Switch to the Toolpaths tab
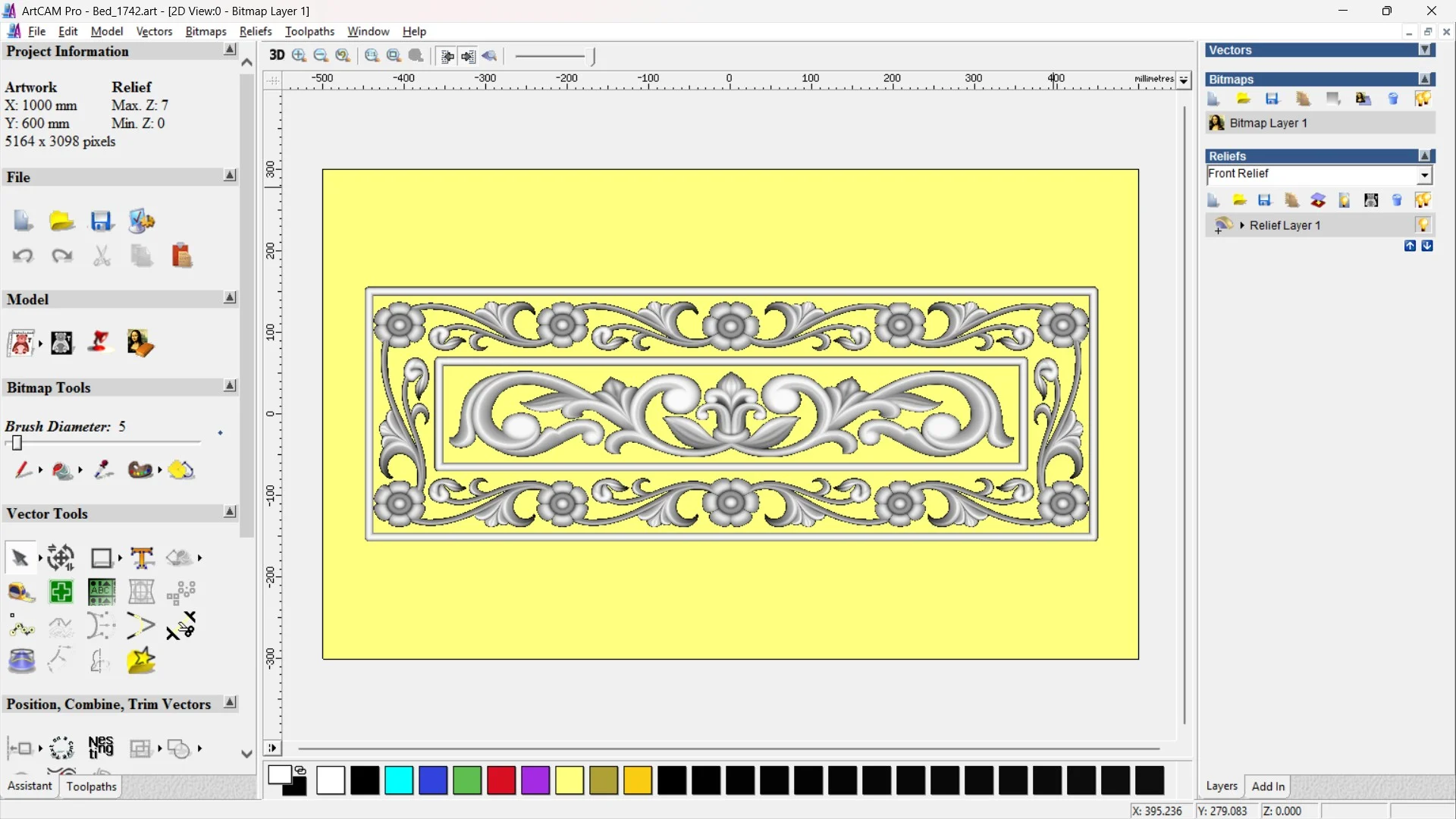Image resolution: width=1456 pixels, height=819 pixels. pos(91,786)
